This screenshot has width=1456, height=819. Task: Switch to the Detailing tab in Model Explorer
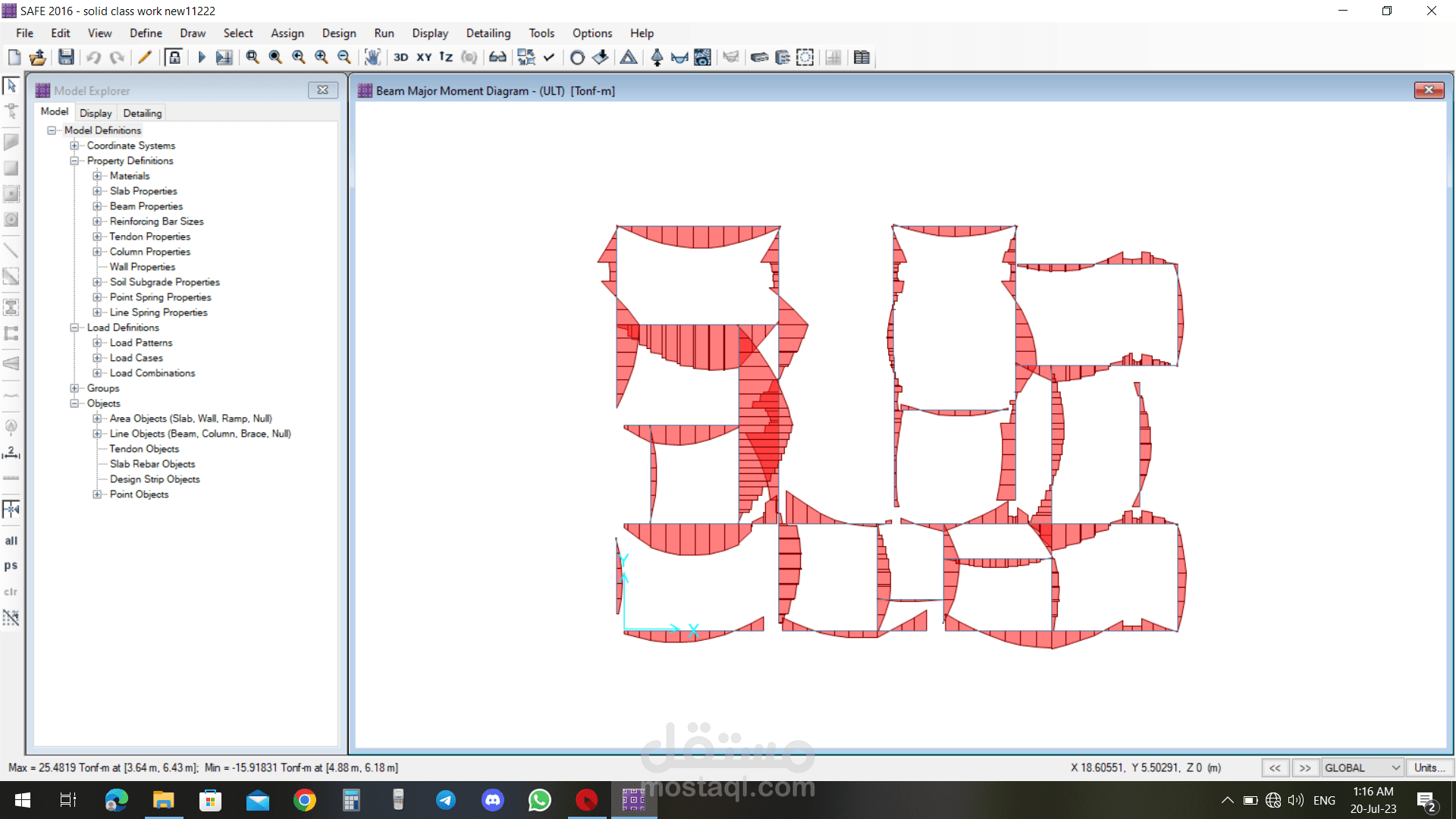[143, 113]
